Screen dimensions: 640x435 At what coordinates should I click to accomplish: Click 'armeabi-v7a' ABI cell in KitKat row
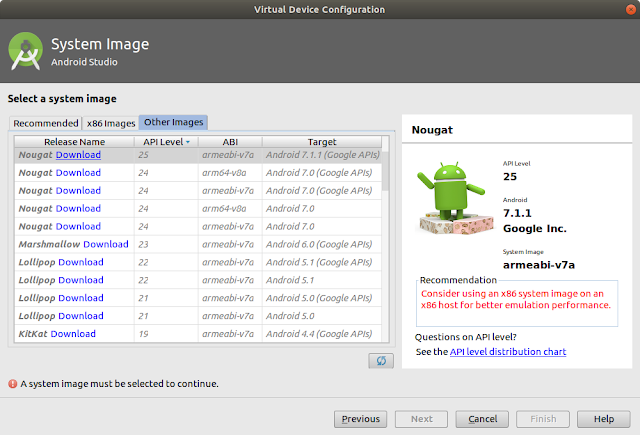tap(228, 334)
